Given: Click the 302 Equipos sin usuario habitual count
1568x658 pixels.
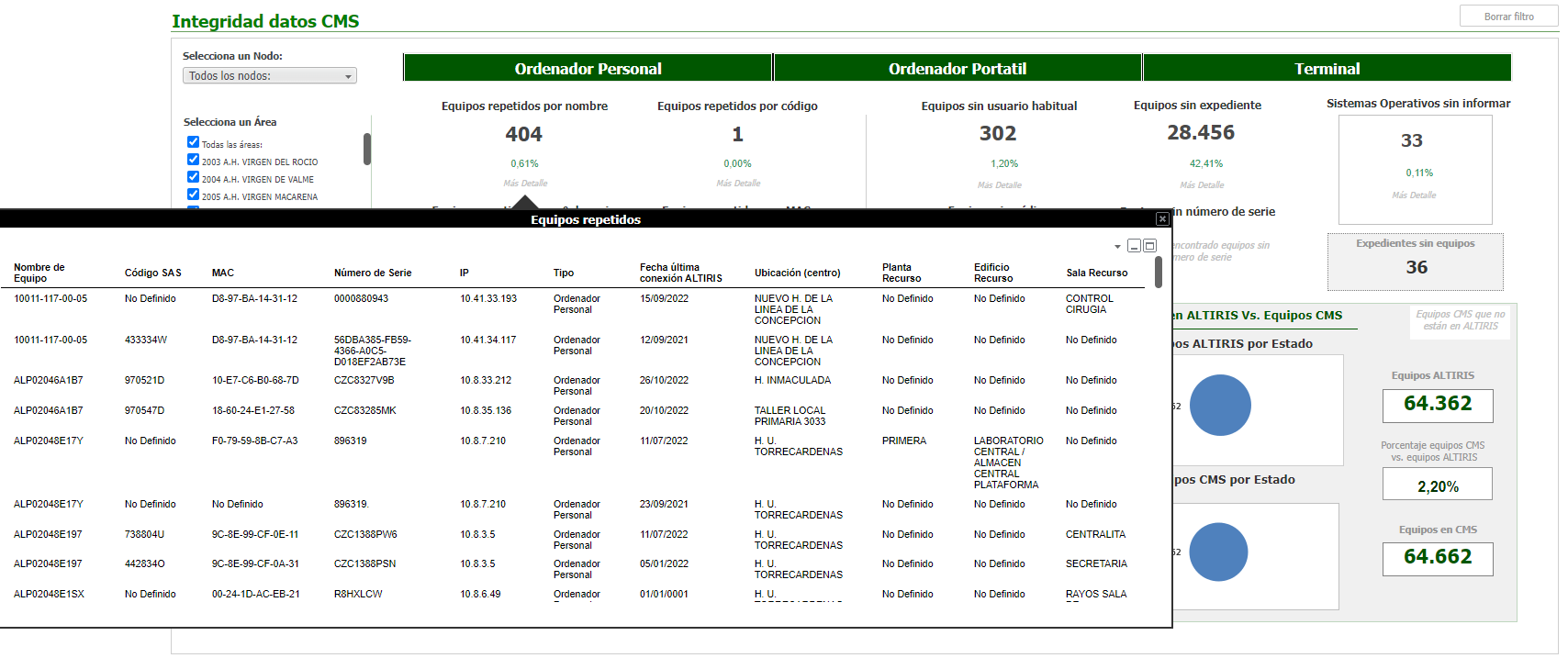Looking at the screenshot, I should (x=998, y=133).
